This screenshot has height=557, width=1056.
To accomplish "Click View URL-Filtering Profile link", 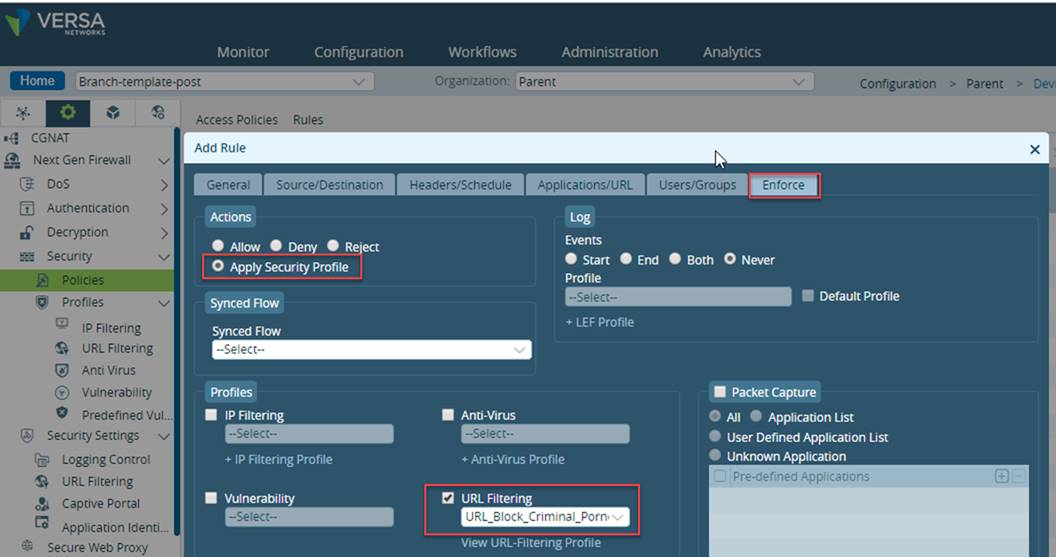I will click(x=531, y=542).
